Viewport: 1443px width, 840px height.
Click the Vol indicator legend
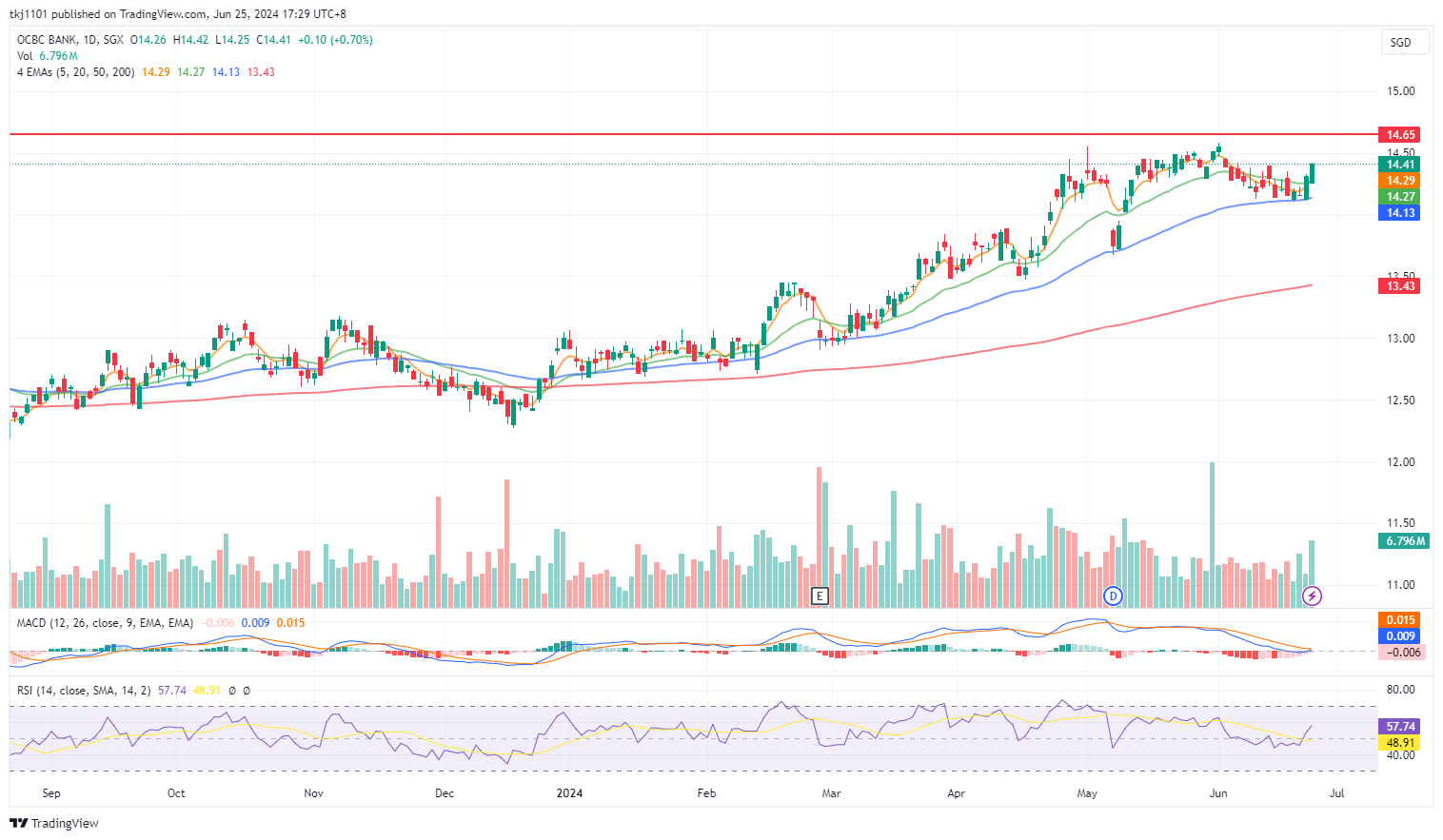coord(25,56)
